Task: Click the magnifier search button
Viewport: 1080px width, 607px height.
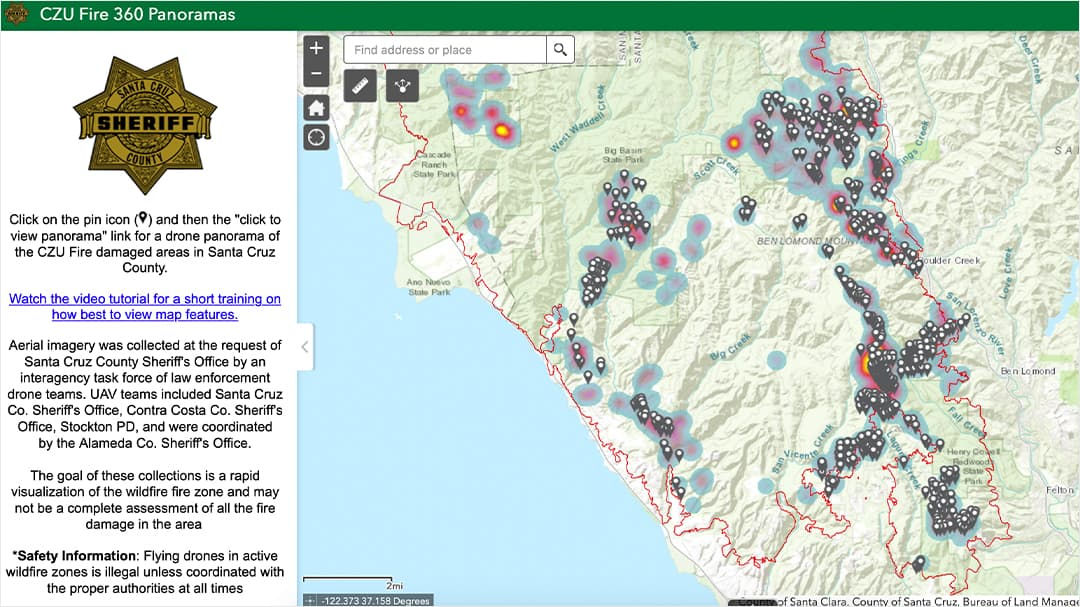Action: pos(561,50)
